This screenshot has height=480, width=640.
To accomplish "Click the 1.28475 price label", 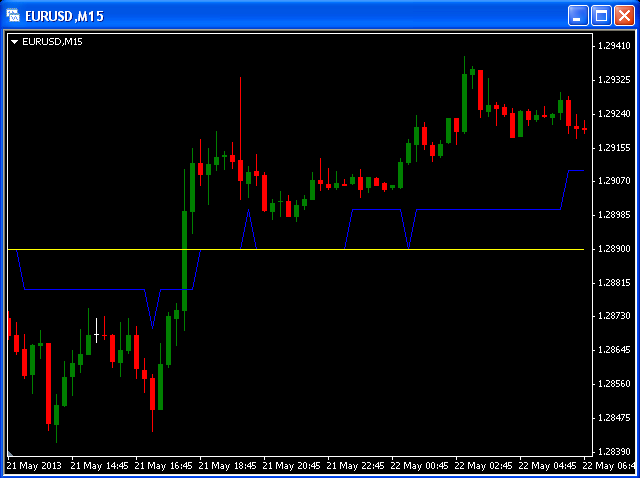I will pyautogui.click(x=613, y=418).
